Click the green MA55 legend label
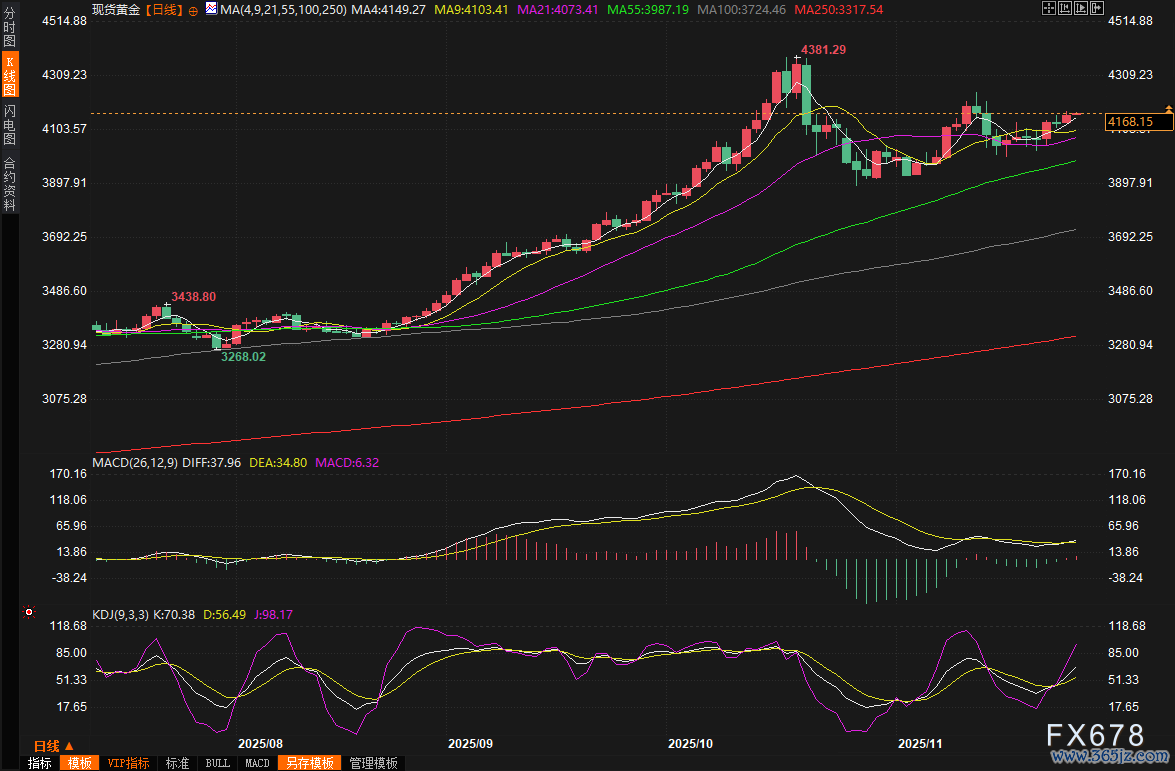Viewport: 1175px width, 771px height. (646, 10)
